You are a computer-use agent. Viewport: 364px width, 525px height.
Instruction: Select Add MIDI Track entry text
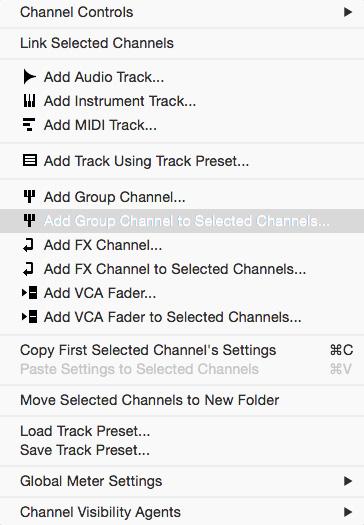(100, 125)
